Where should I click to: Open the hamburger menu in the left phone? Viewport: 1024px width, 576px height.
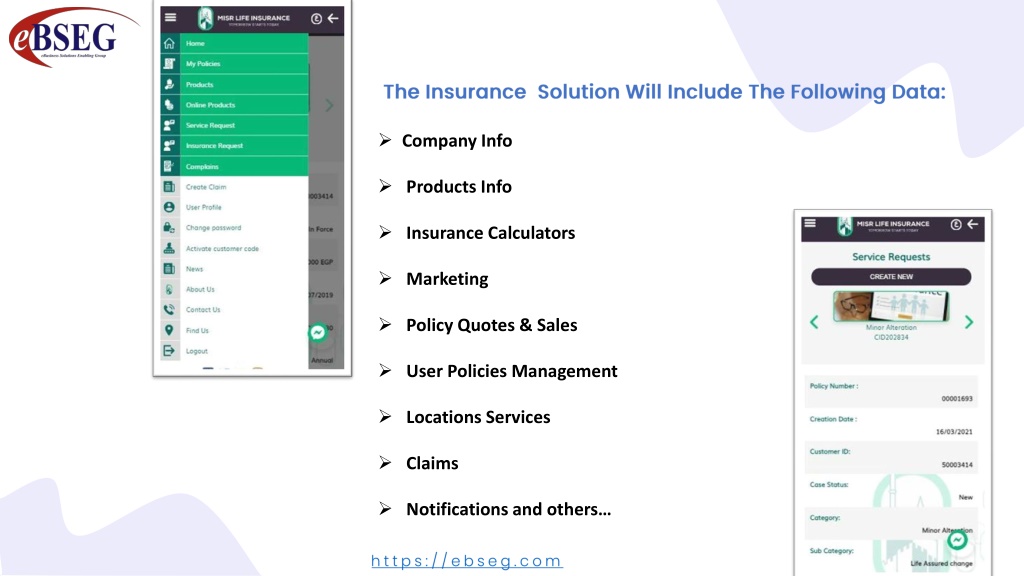pyautogui.click(x=170, y=18)
